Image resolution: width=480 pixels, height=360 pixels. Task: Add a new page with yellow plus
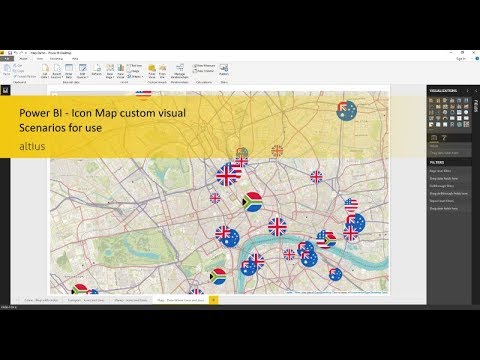[214, 300]
